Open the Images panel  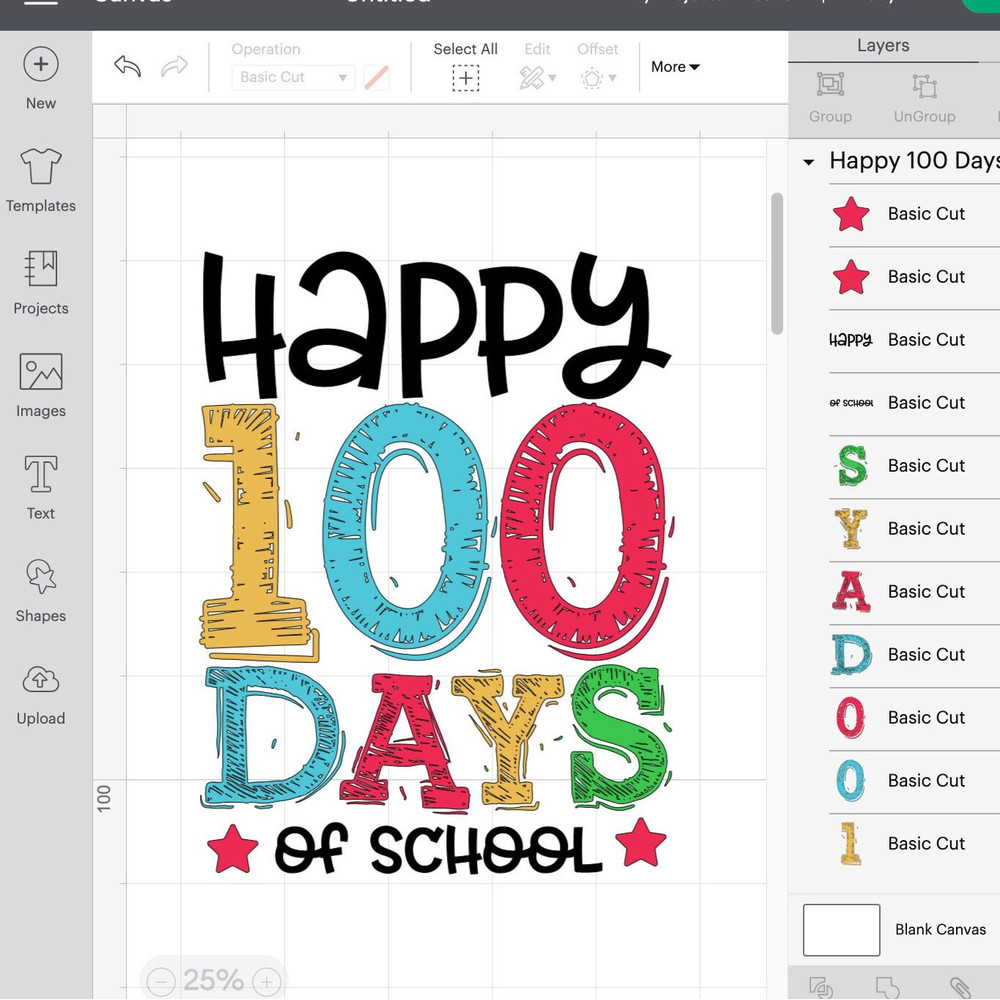pos(40,385)
